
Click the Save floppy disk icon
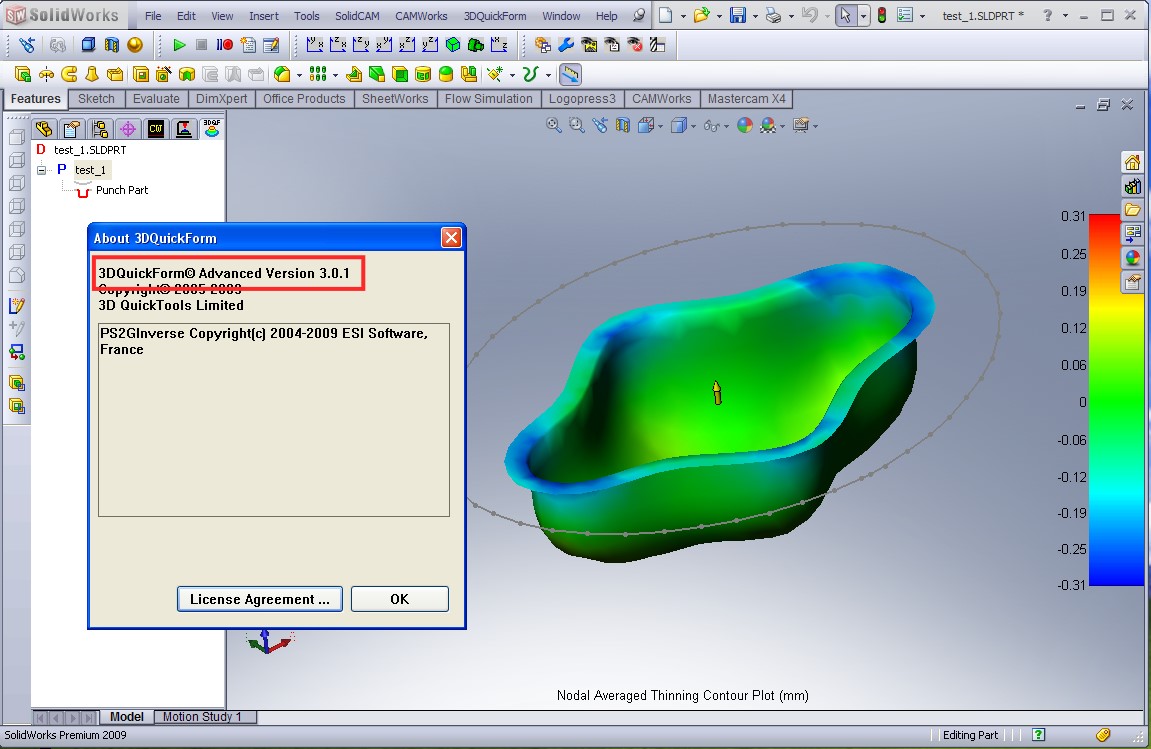click(x=738, y=15)
